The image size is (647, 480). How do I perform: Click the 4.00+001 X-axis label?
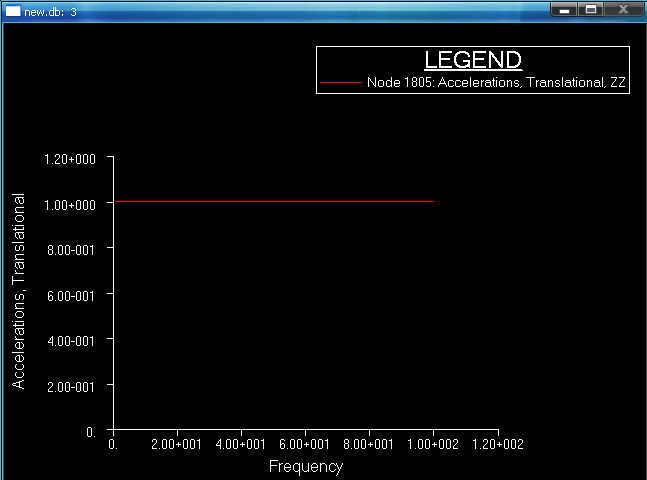240,445
